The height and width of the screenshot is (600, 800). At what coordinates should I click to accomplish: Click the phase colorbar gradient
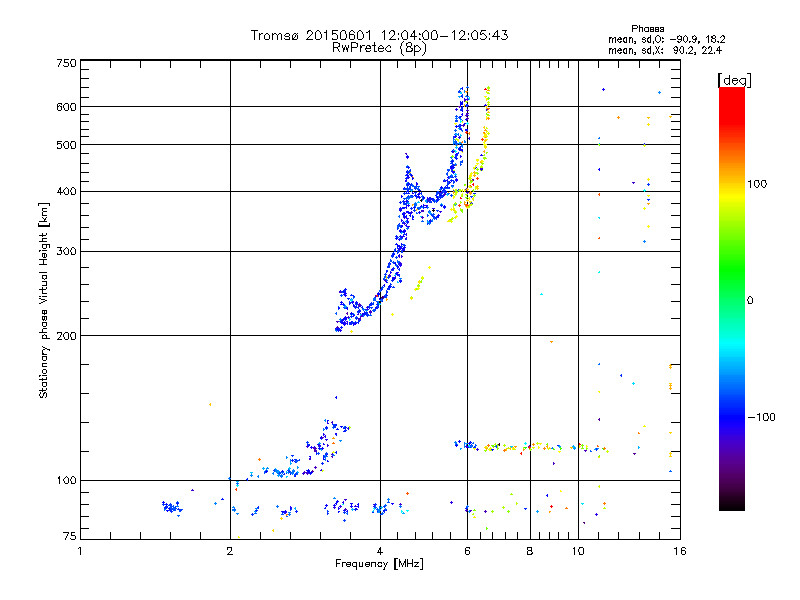732,299
